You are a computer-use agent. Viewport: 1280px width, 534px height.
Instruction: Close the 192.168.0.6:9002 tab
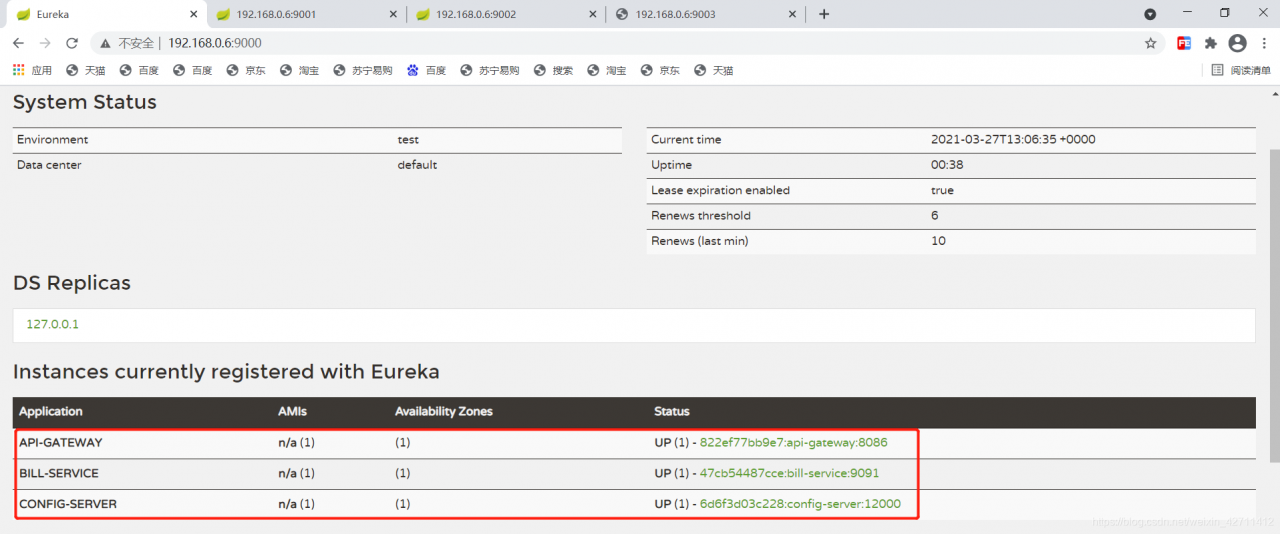point(593,14)
